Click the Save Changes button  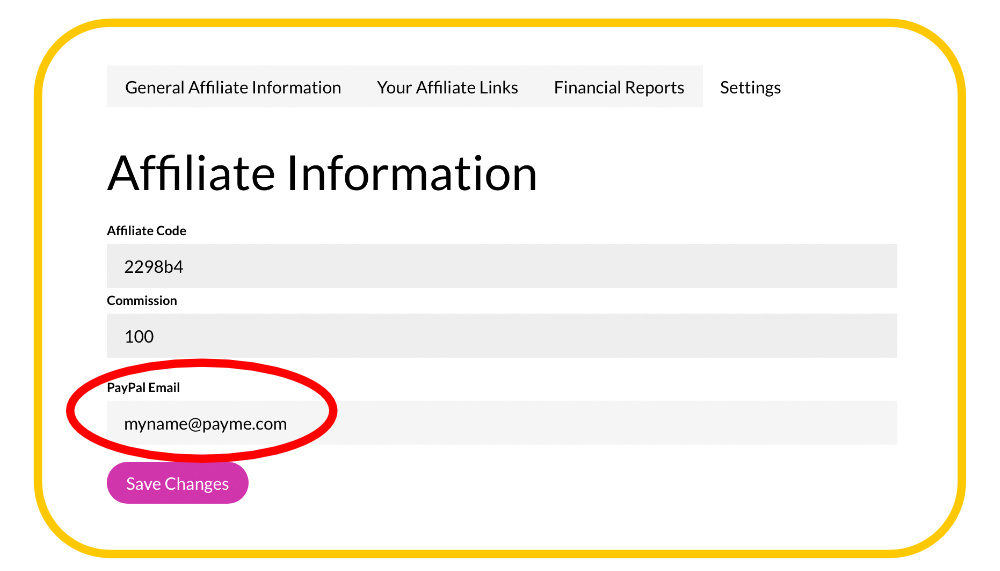click(x=177, y=483)
